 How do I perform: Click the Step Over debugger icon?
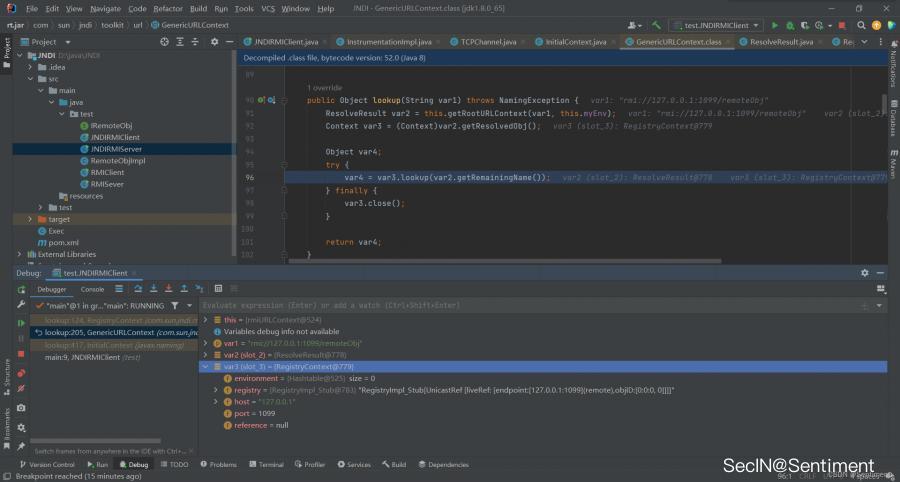(x=138, y=289)
